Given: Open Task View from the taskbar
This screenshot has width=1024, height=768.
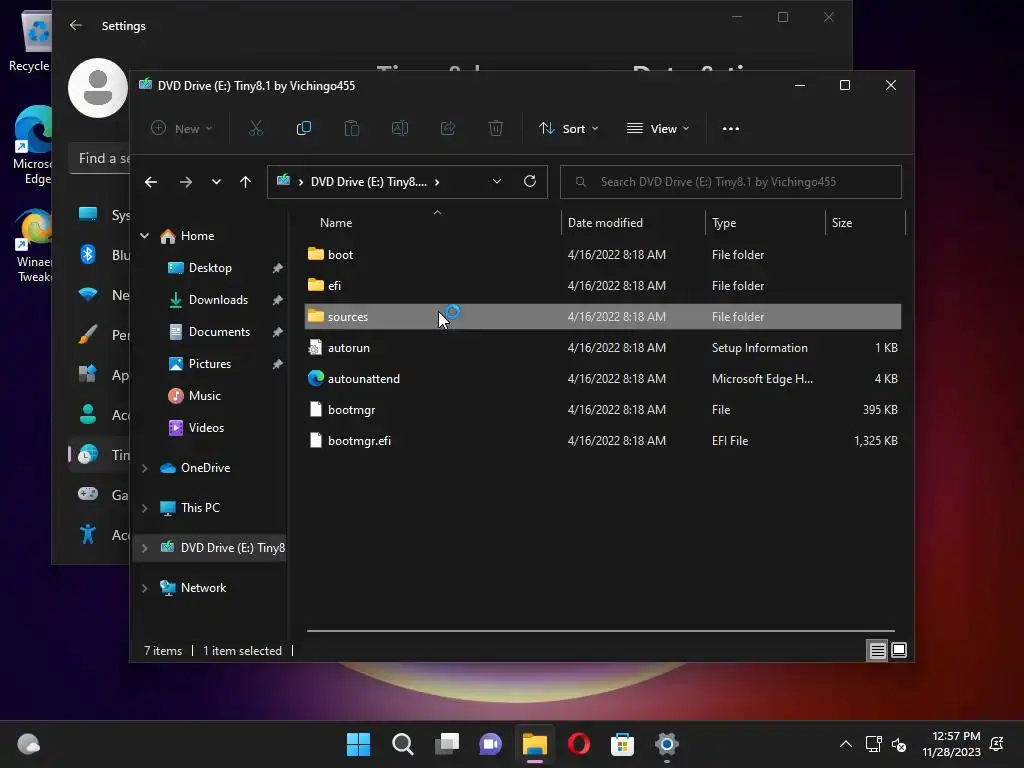Looking at the screenshot, I should coord(447,744).
